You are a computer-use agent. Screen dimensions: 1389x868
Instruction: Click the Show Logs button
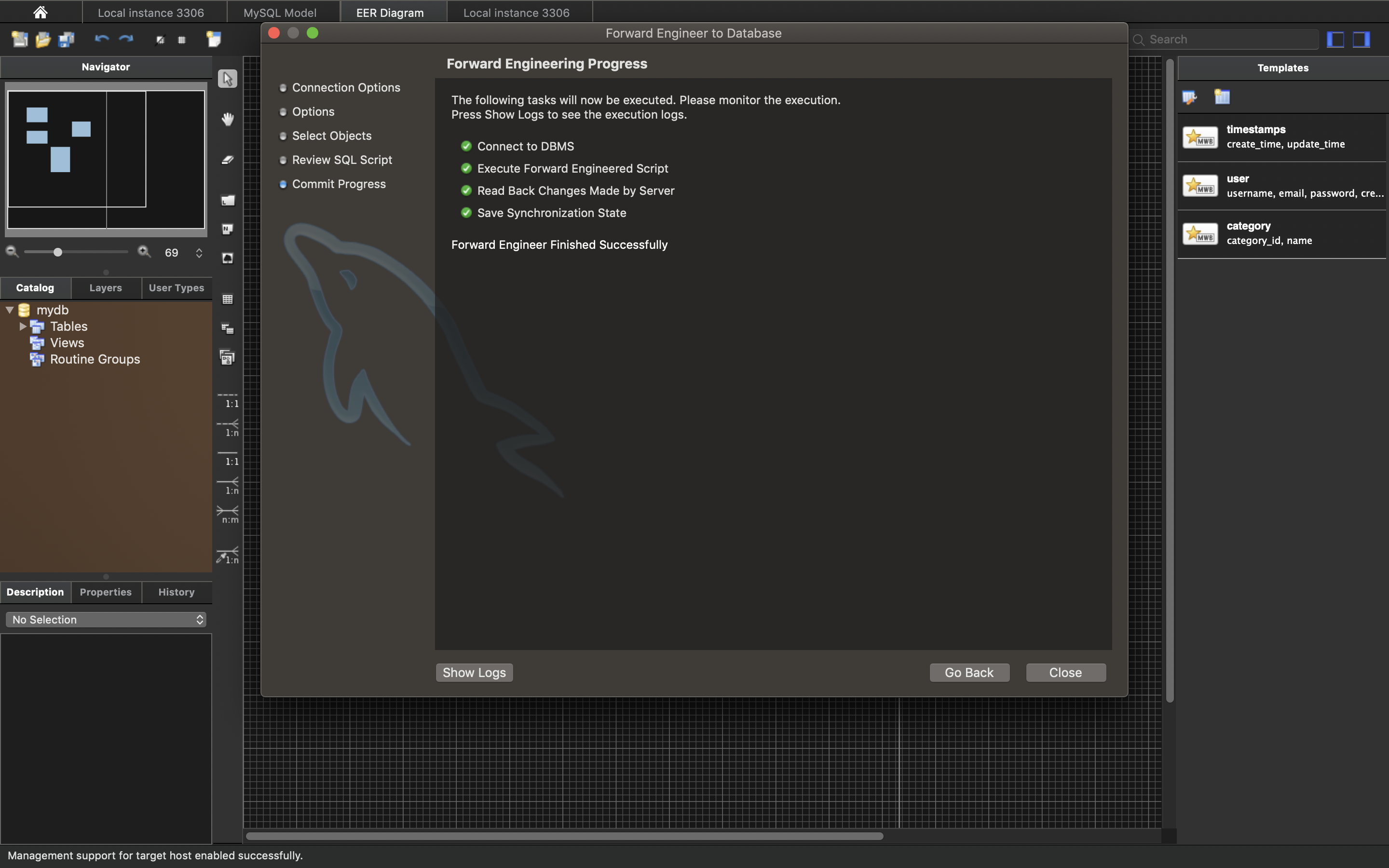pyautogui.click(x=474, y=672)
